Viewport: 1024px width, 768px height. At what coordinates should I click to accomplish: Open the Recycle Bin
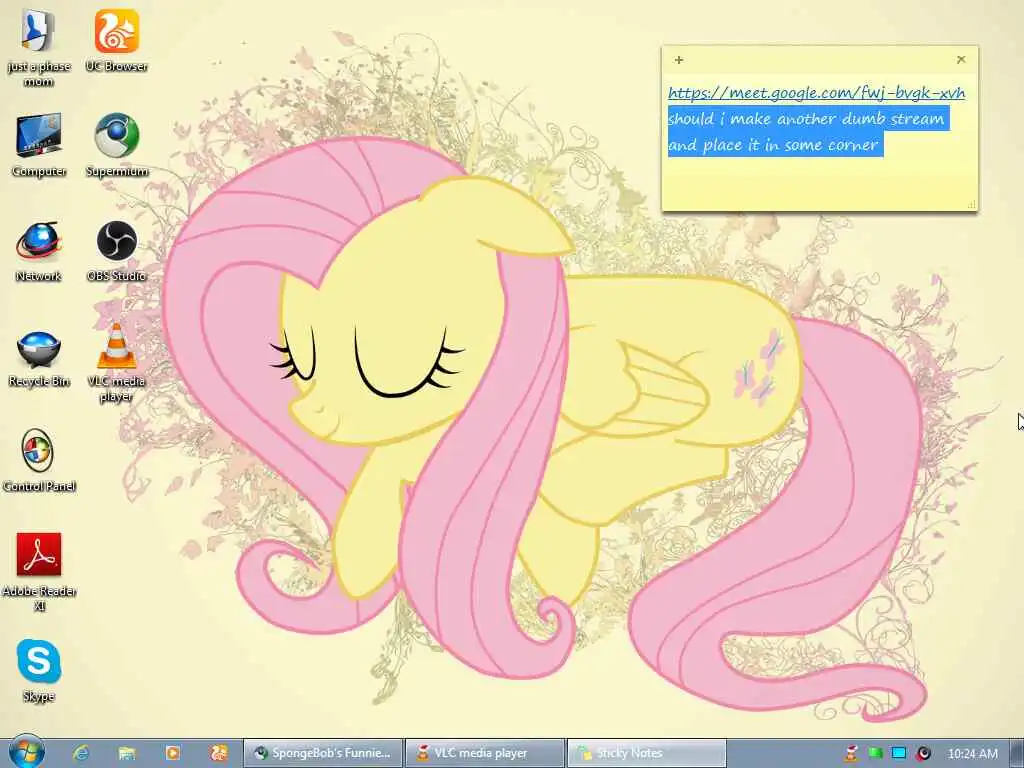(39, 359)
